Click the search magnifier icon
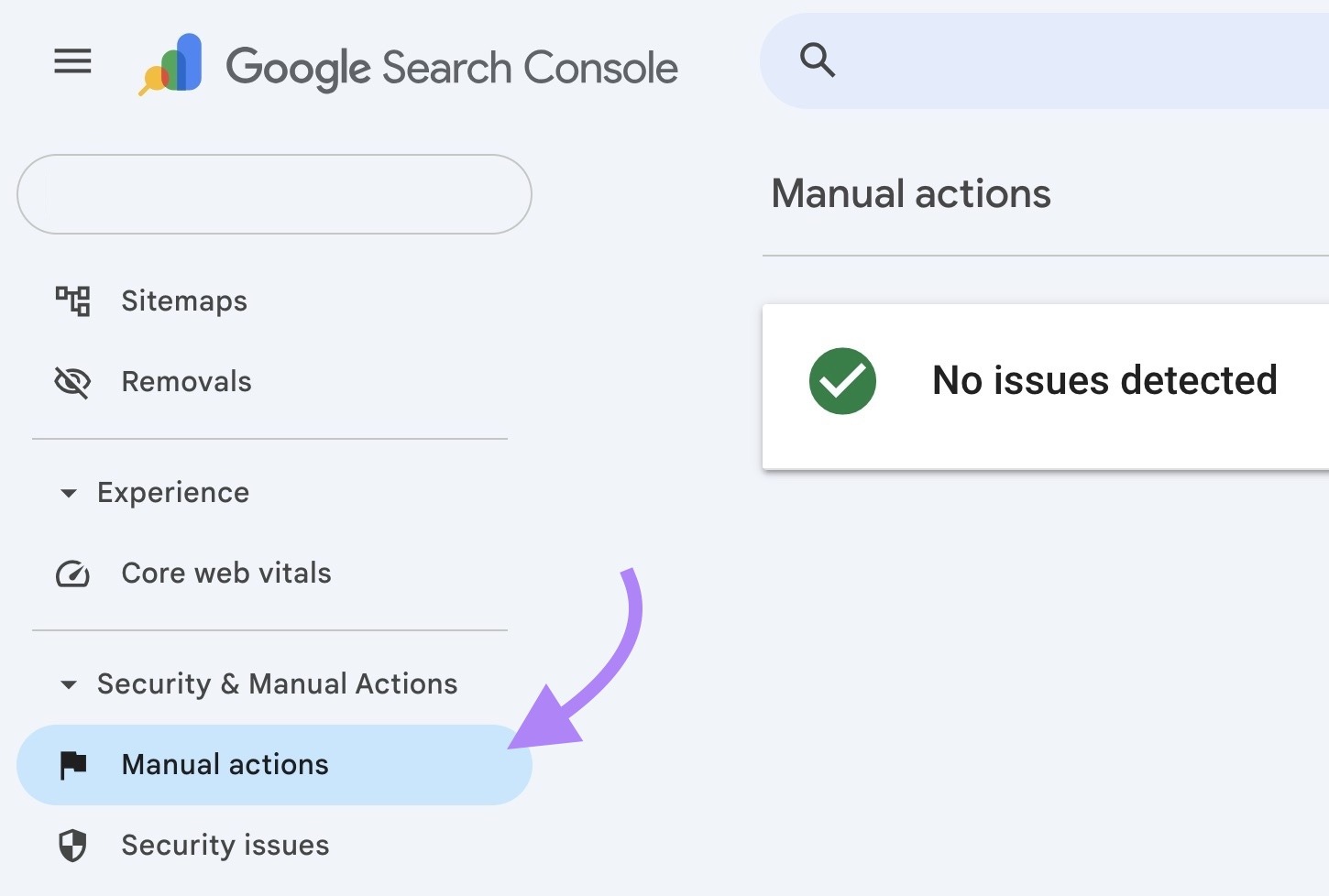 coord(818,60)
